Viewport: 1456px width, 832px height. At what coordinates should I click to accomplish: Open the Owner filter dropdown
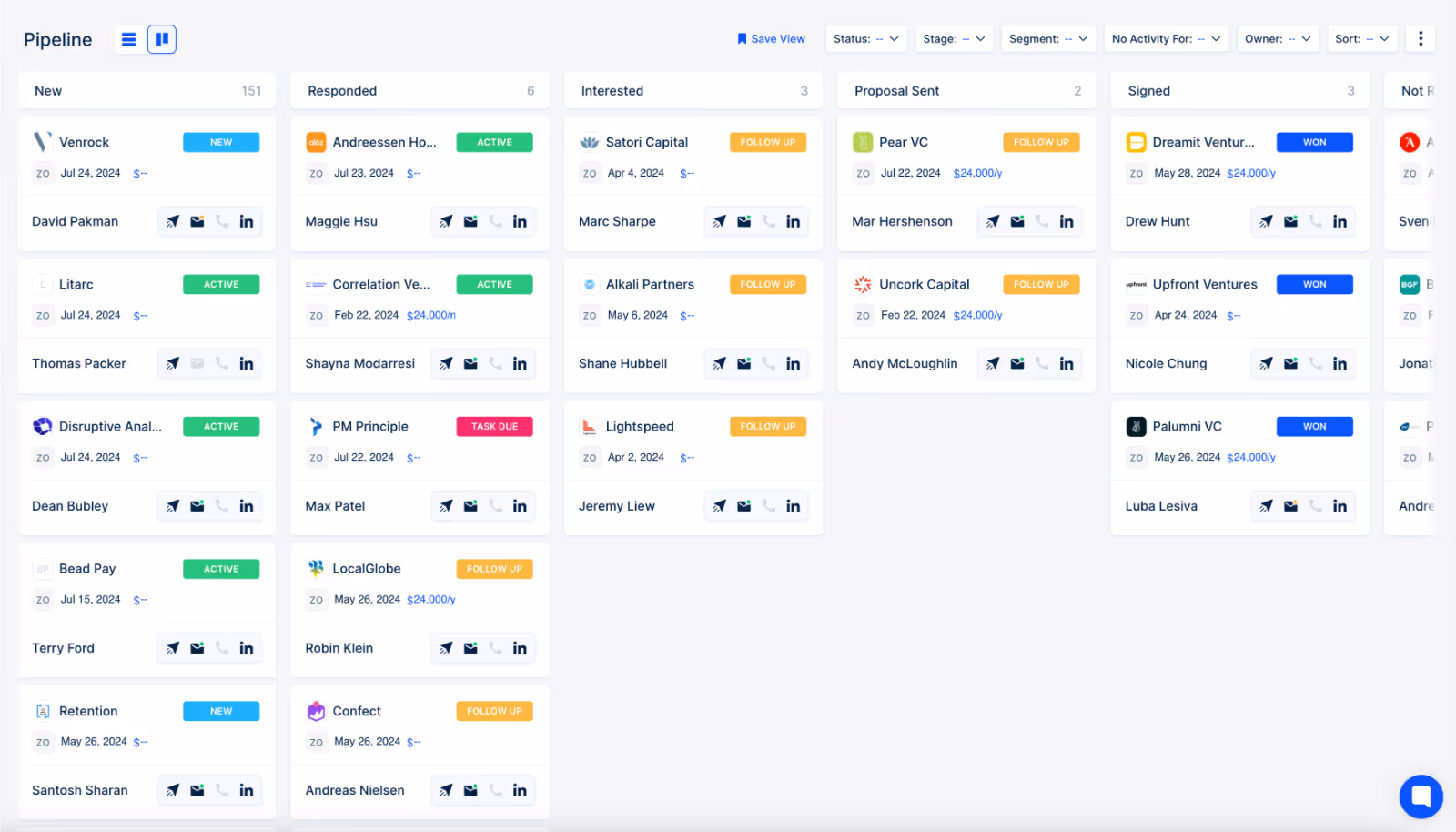1278,39
